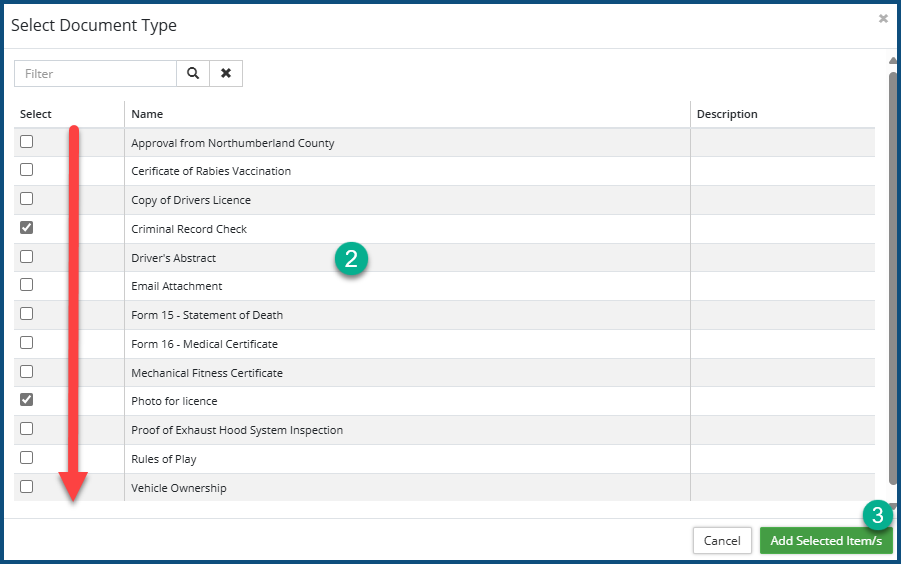Select the Vehicle Ownership checkbox
This screenshot has height=564, width=901.
pos(27,487)
